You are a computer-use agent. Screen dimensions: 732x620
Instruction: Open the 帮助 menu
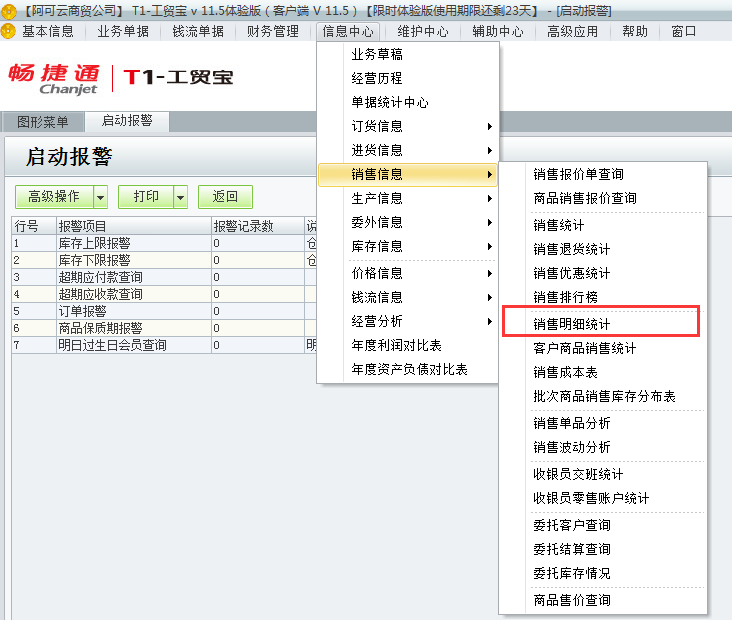pos(635,31)
